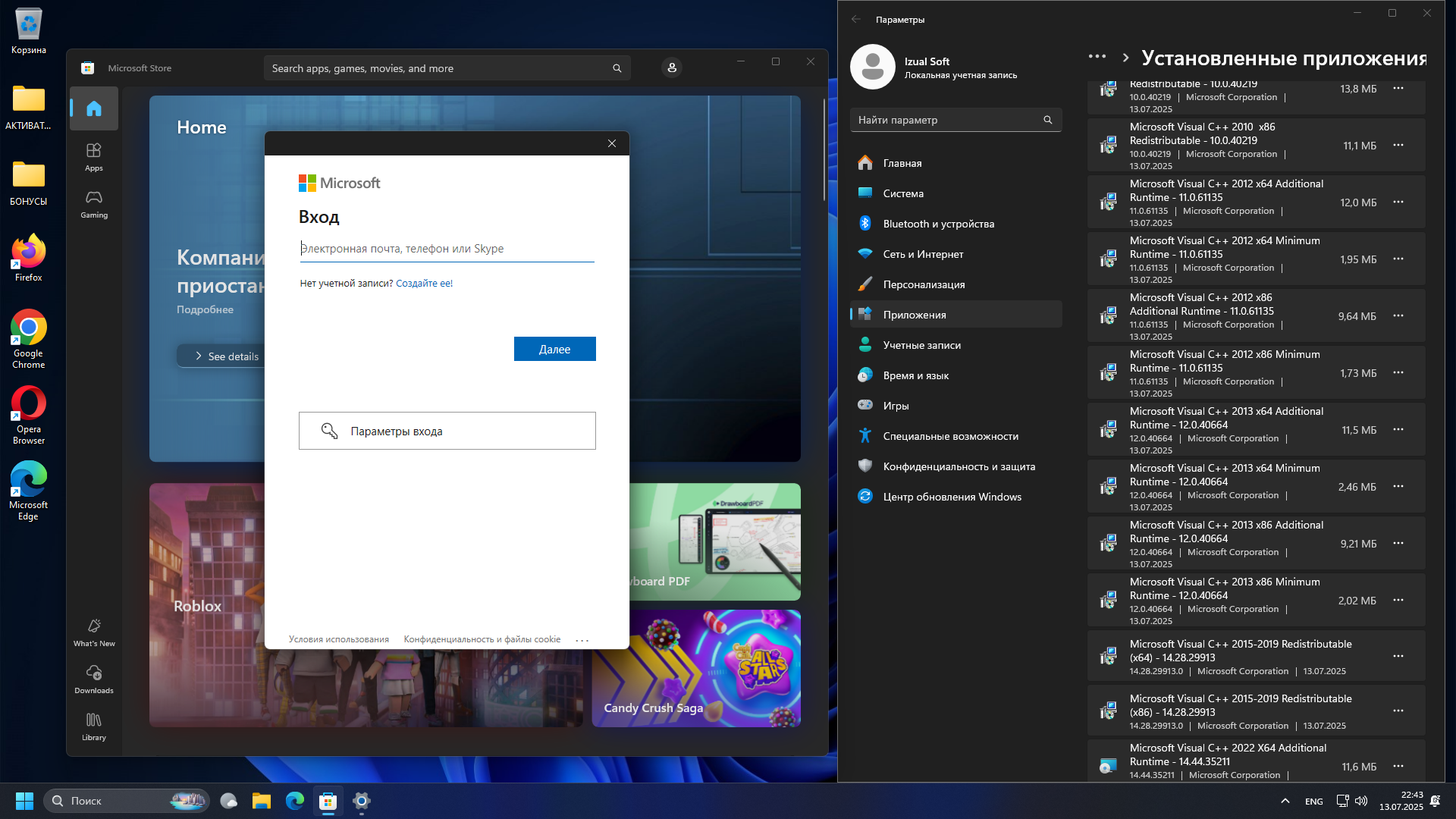The height and width of the screenshot is (819, 1456).
Task: Click Microsoft Store icon on the taskbar
Action: click(x=328, y=801)
